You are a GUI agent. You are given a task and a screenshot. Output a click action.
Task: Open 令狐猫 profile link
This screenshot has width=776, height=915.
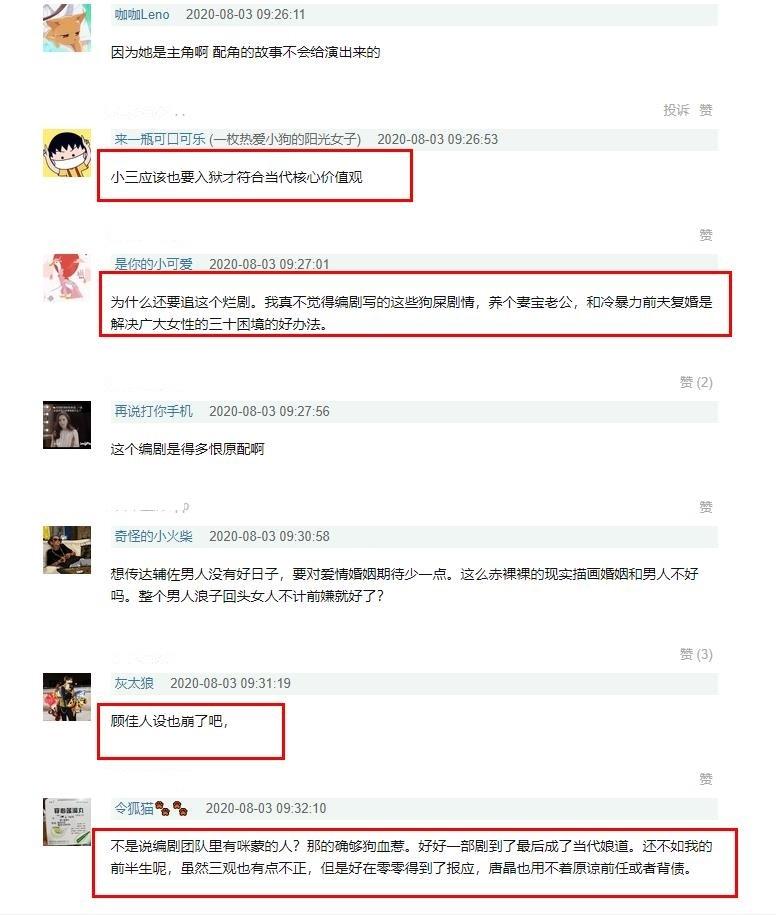pyautogui.click(x=134, y=808)
